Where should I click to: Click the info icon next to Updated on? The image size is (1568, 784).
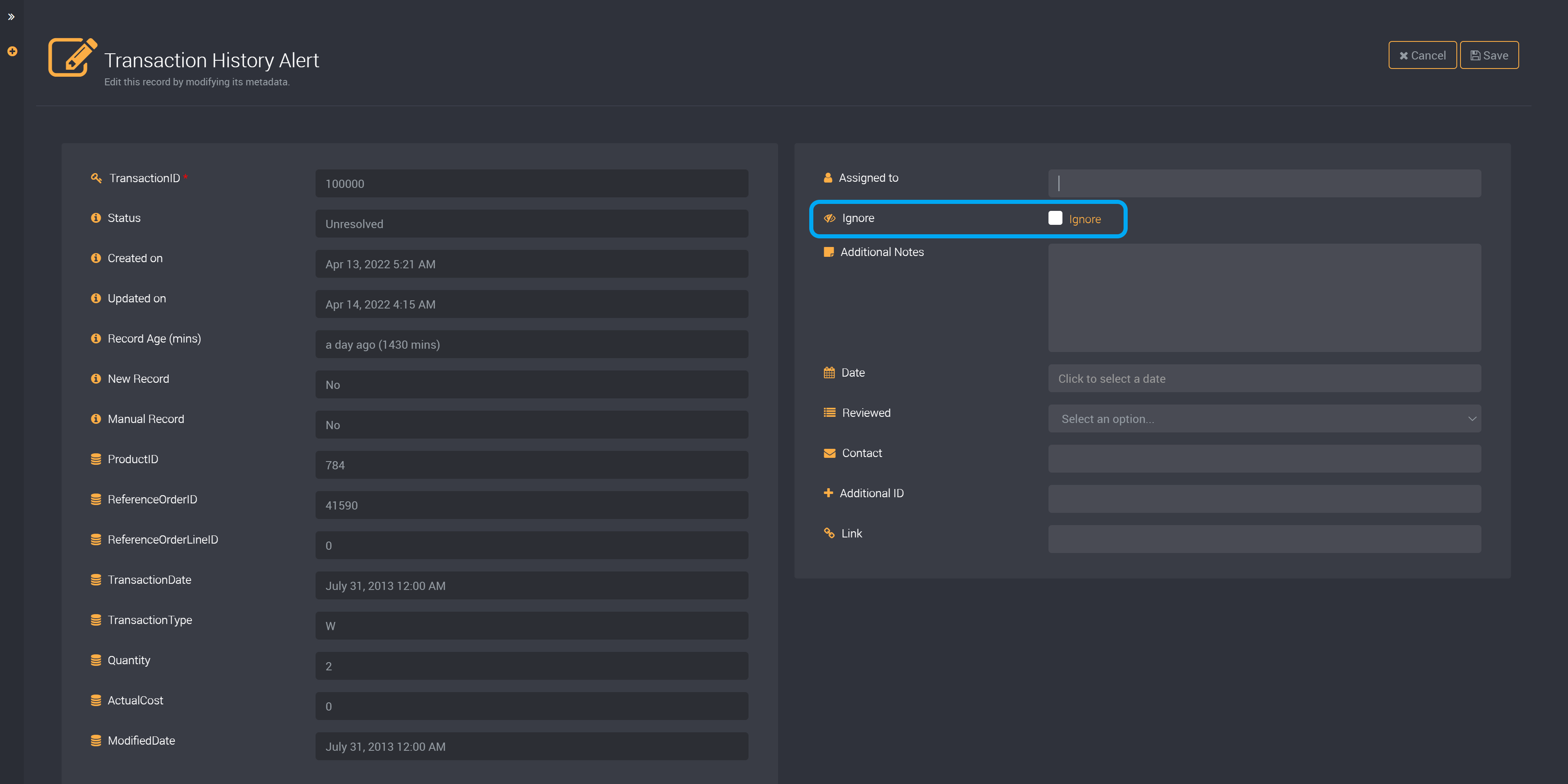96,298
